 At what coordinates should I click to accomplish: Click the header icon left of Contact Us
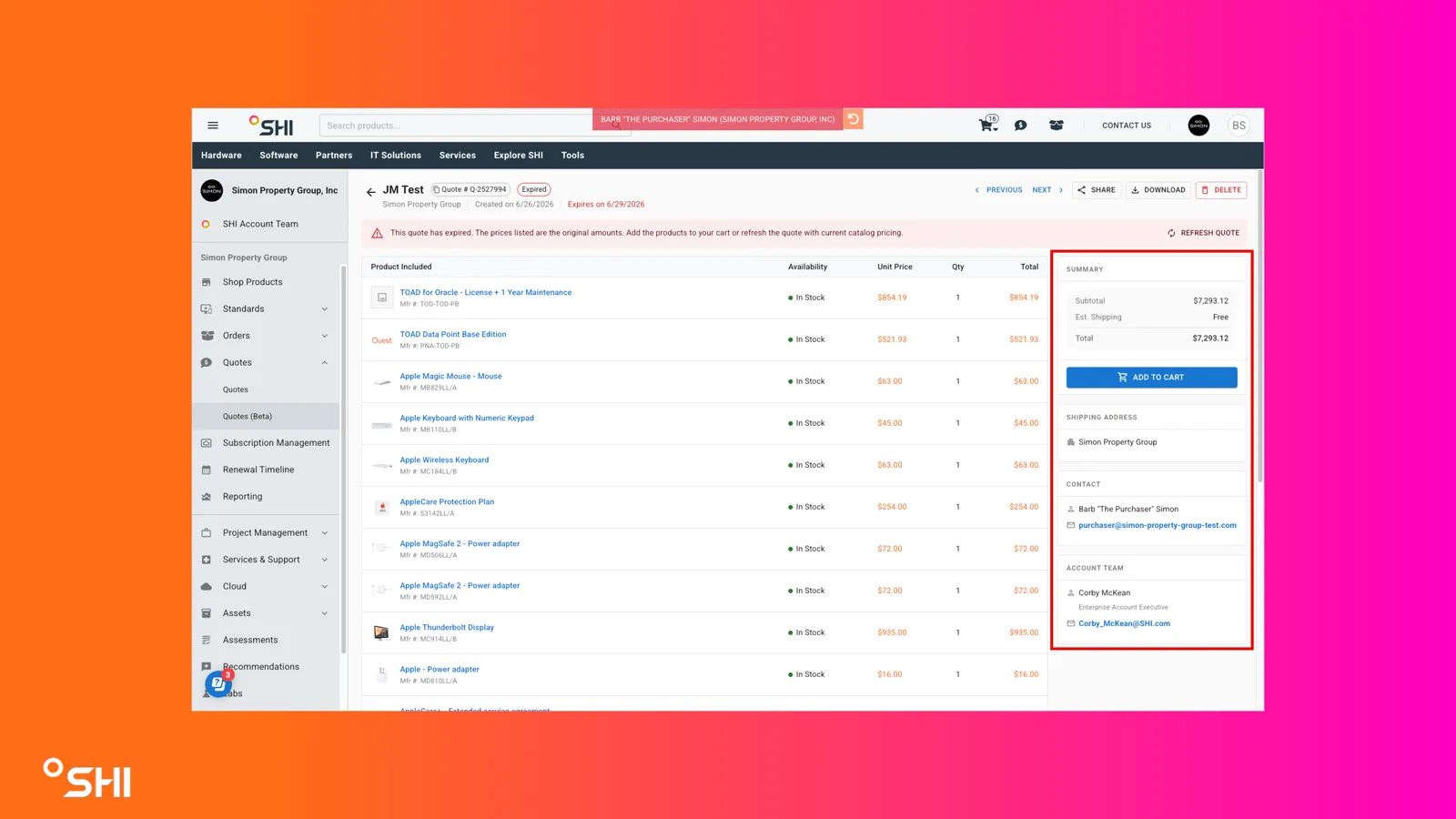point(1057,126)
